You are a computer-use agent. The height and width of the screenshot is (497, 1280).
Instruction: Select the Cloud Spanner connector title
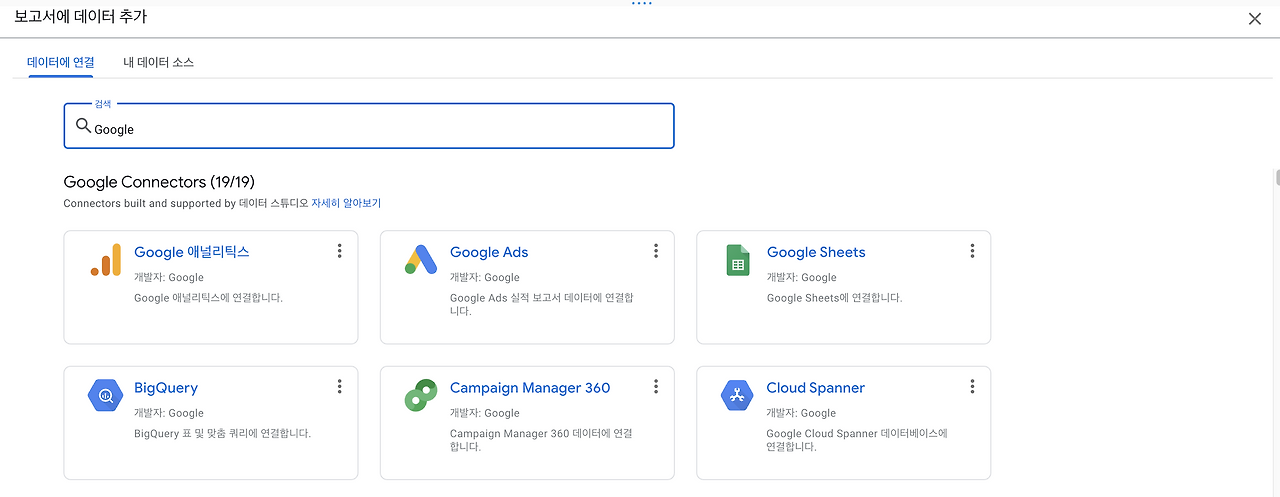(816, 388)
